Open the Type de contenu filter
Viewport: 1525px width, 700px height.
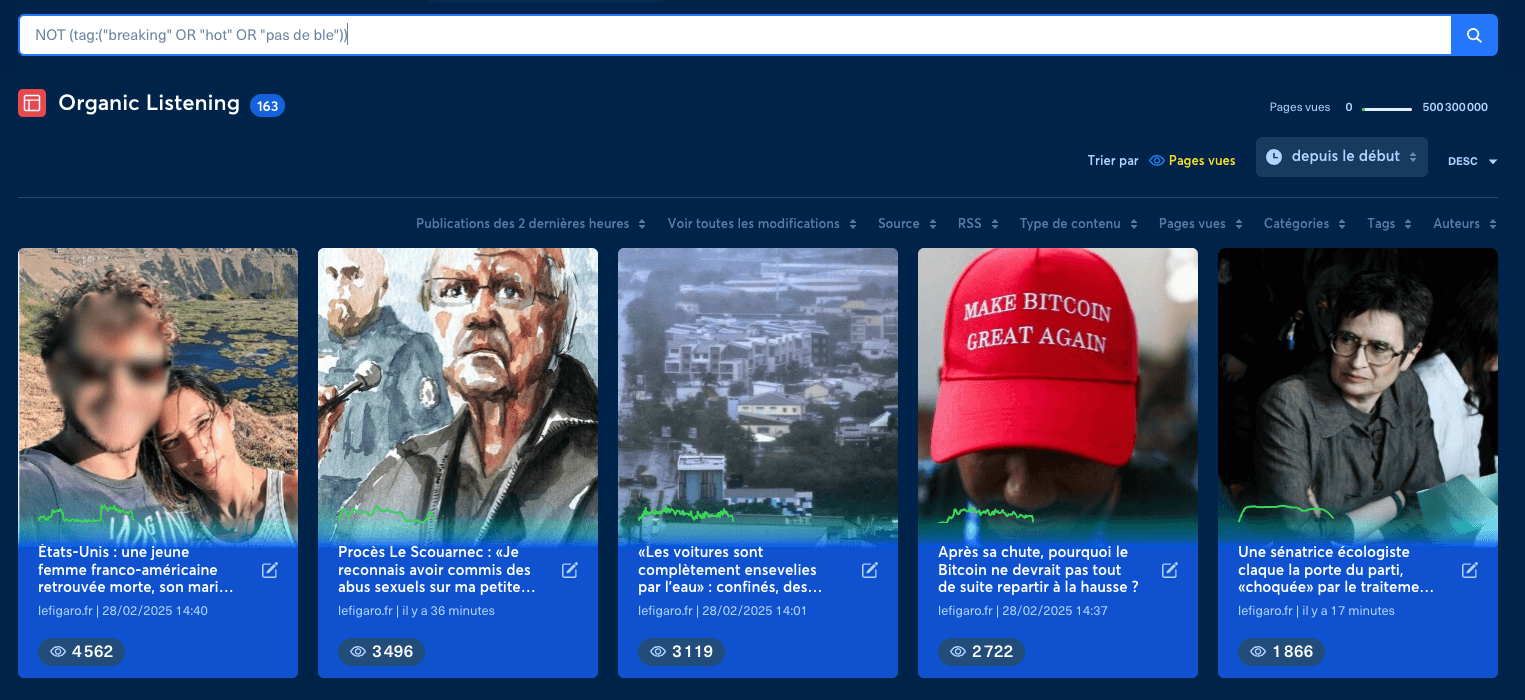(1079, 224)
